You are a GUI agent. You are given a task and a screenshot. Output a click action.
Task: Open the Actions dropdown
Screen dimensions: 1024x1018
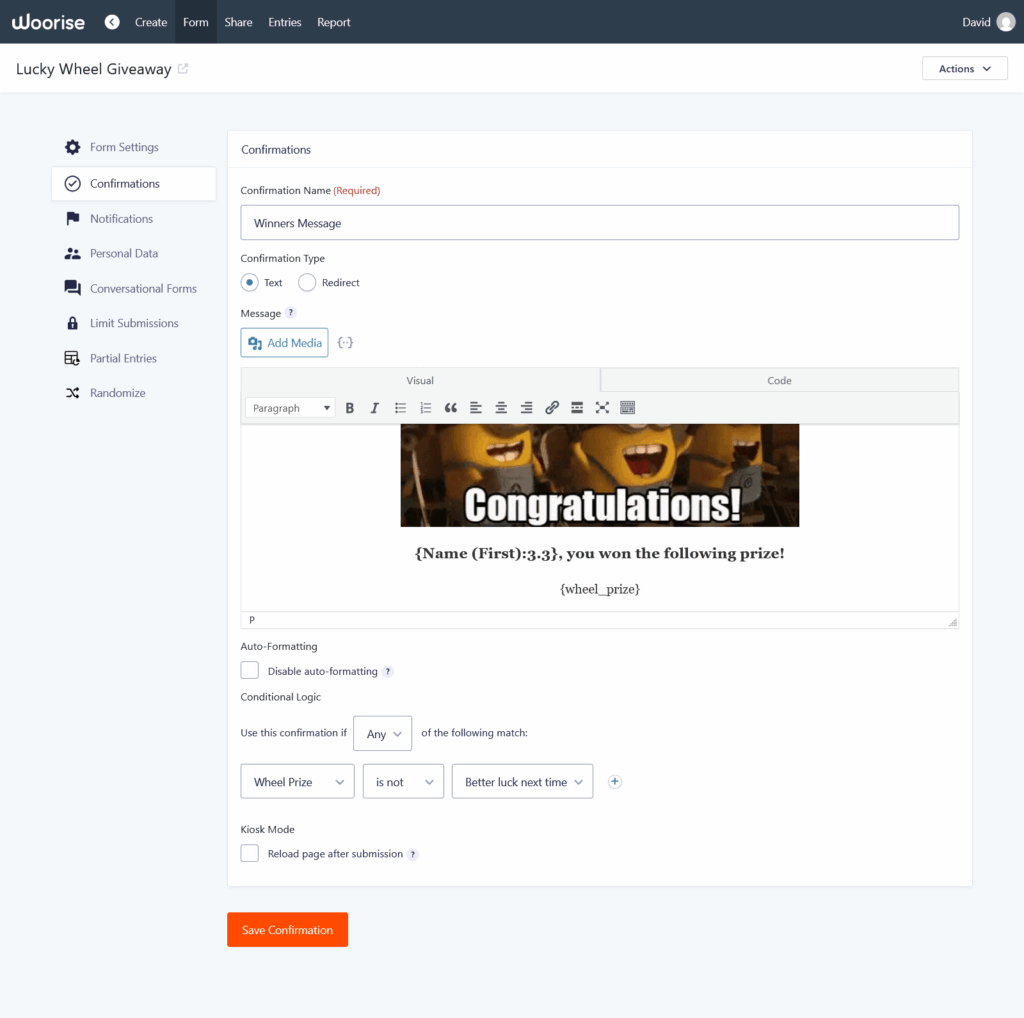965,69
